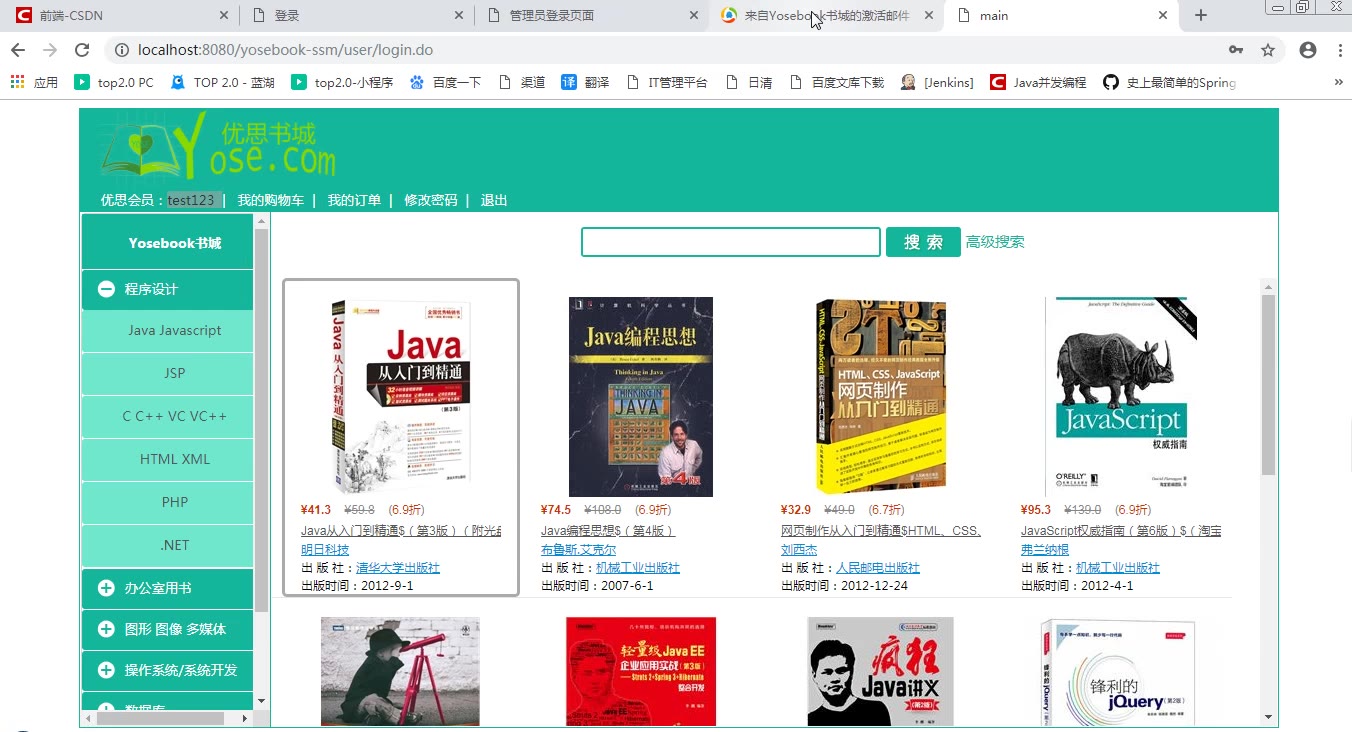Show site information for localhost
This screenshot has width=1352, height=732.
pyautogui.click(x=121, y=50)
